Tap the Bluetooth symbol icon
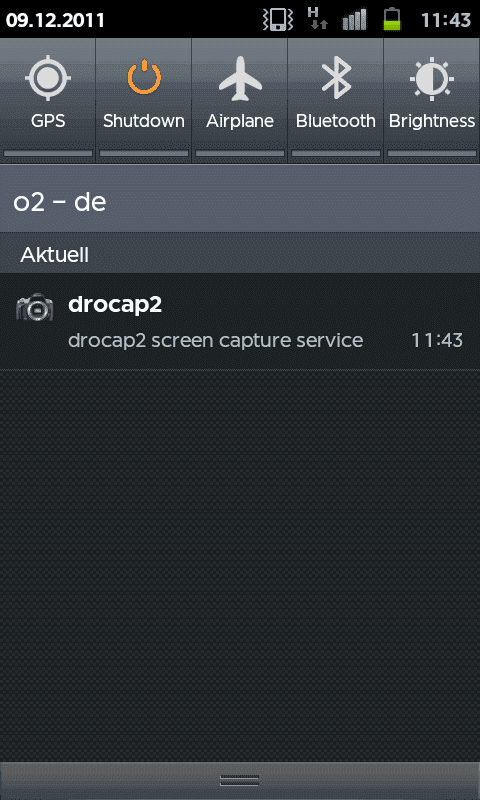The height and width of the screenshot is (800, 480). (x=336, y=78)
